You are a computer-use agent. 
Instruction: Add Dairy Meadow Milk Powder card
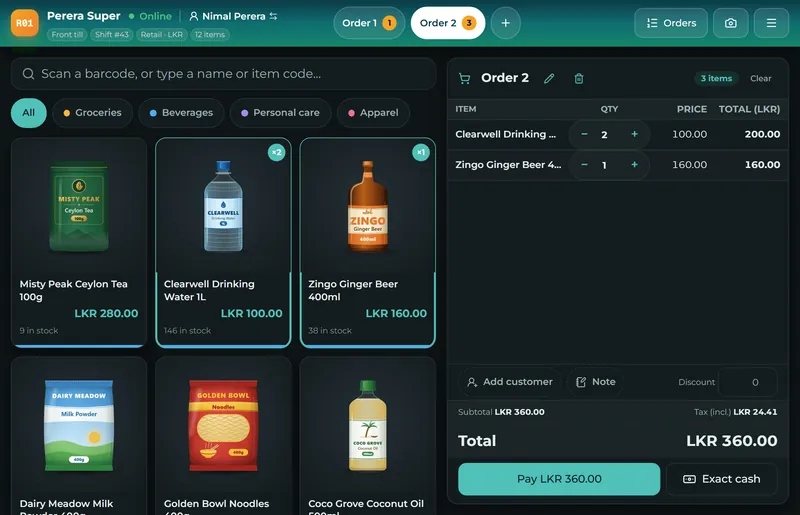[79, 436]
